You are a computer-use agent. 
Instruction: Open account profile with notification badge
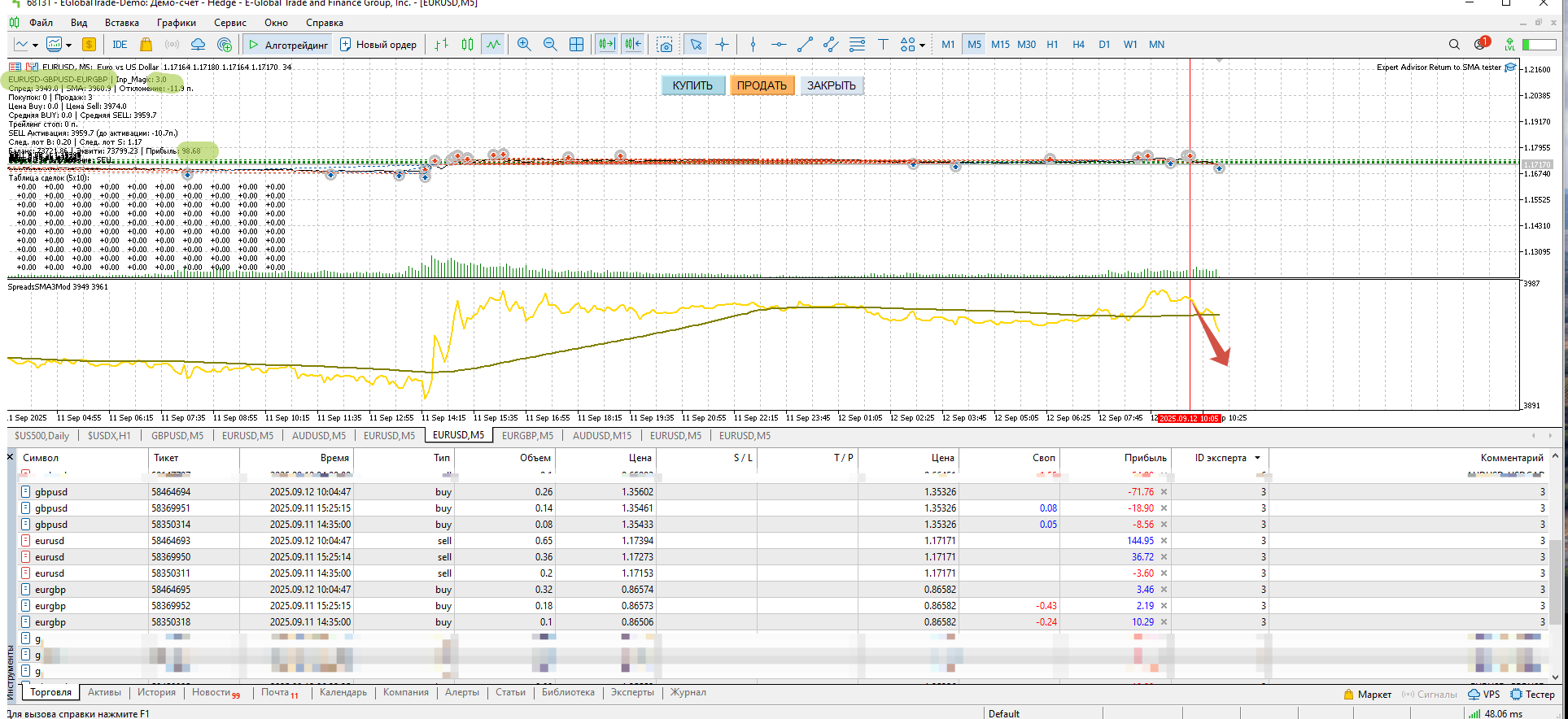tap(1481, 44)
